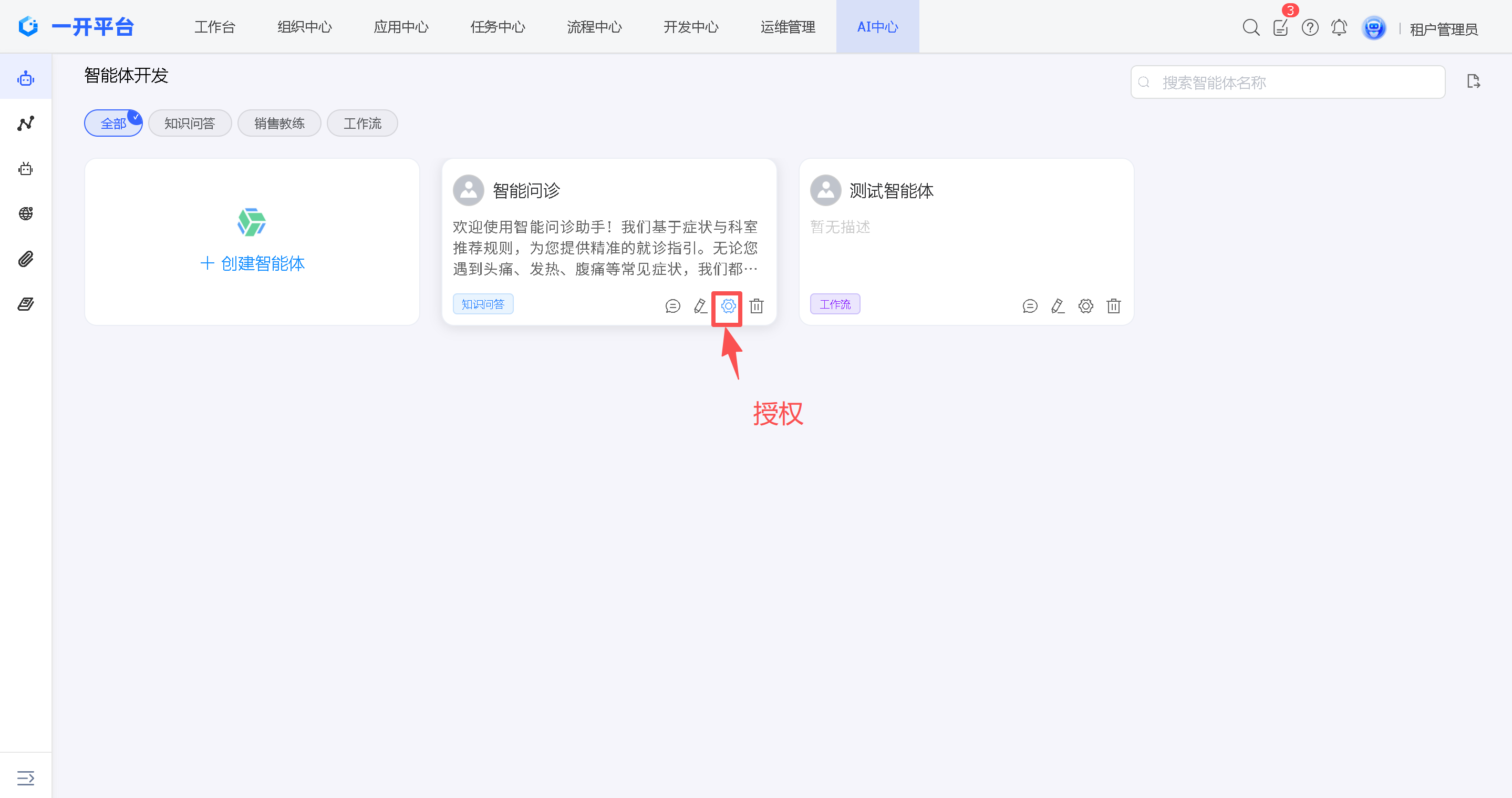Delete the 测试智能体 agent with trash icon
The height and width of the screenshot is (798, 1512).
coord(1113,306)
